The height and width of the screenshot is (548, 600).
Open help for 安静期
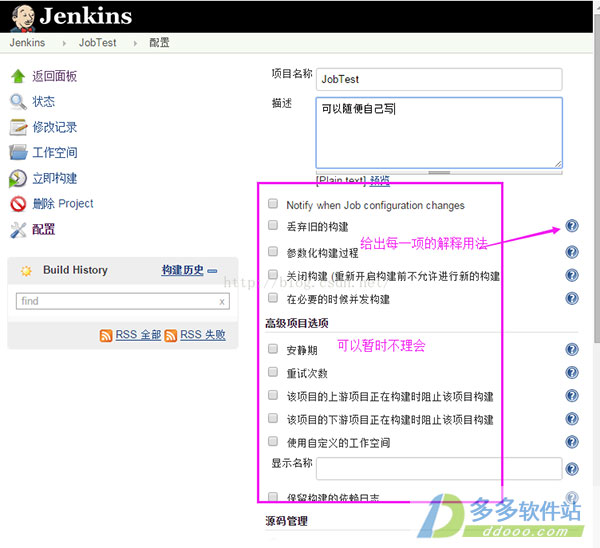click(x=572, y=349)
